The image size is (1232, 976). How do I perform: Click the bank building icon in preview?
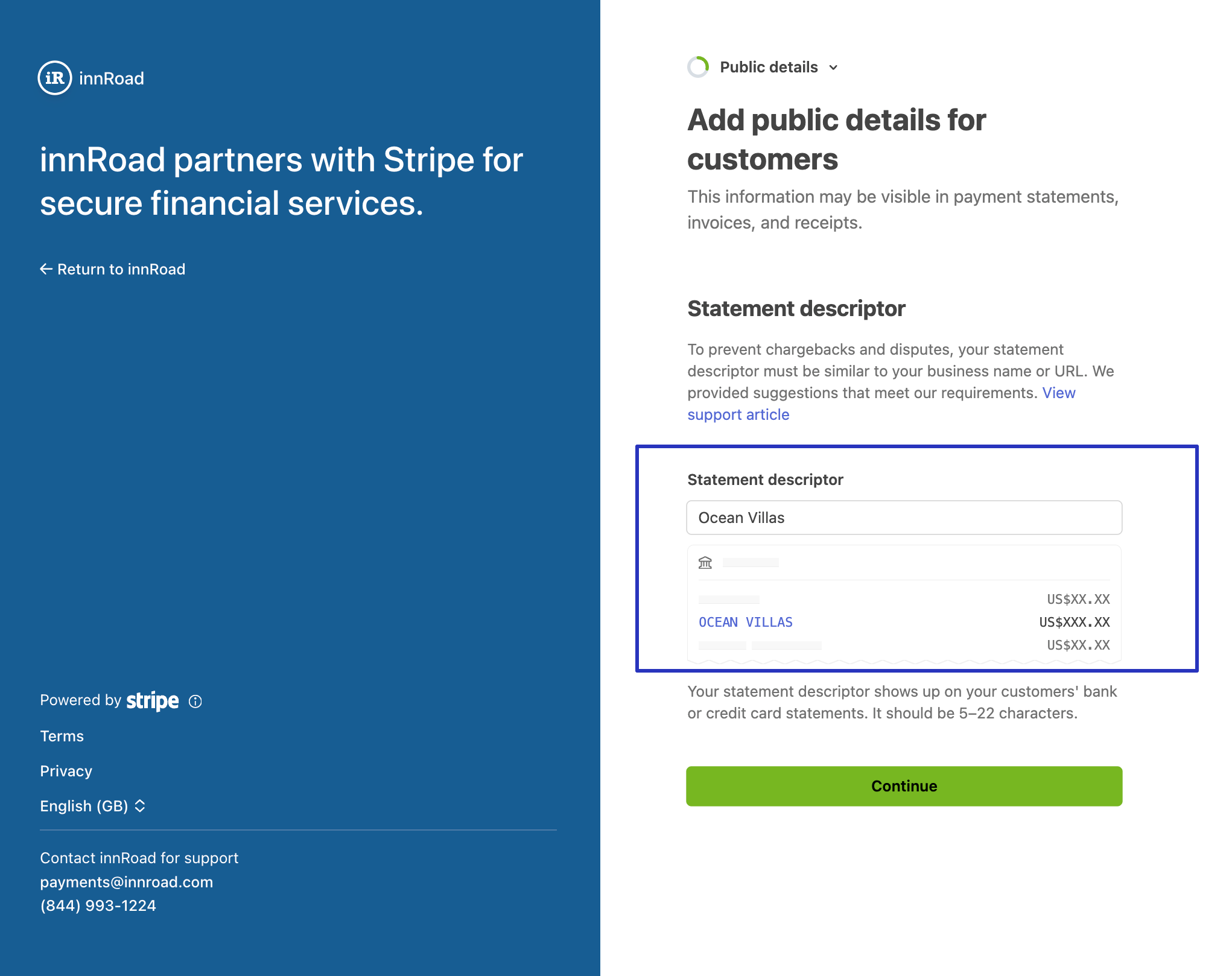(x=705, y=563)
